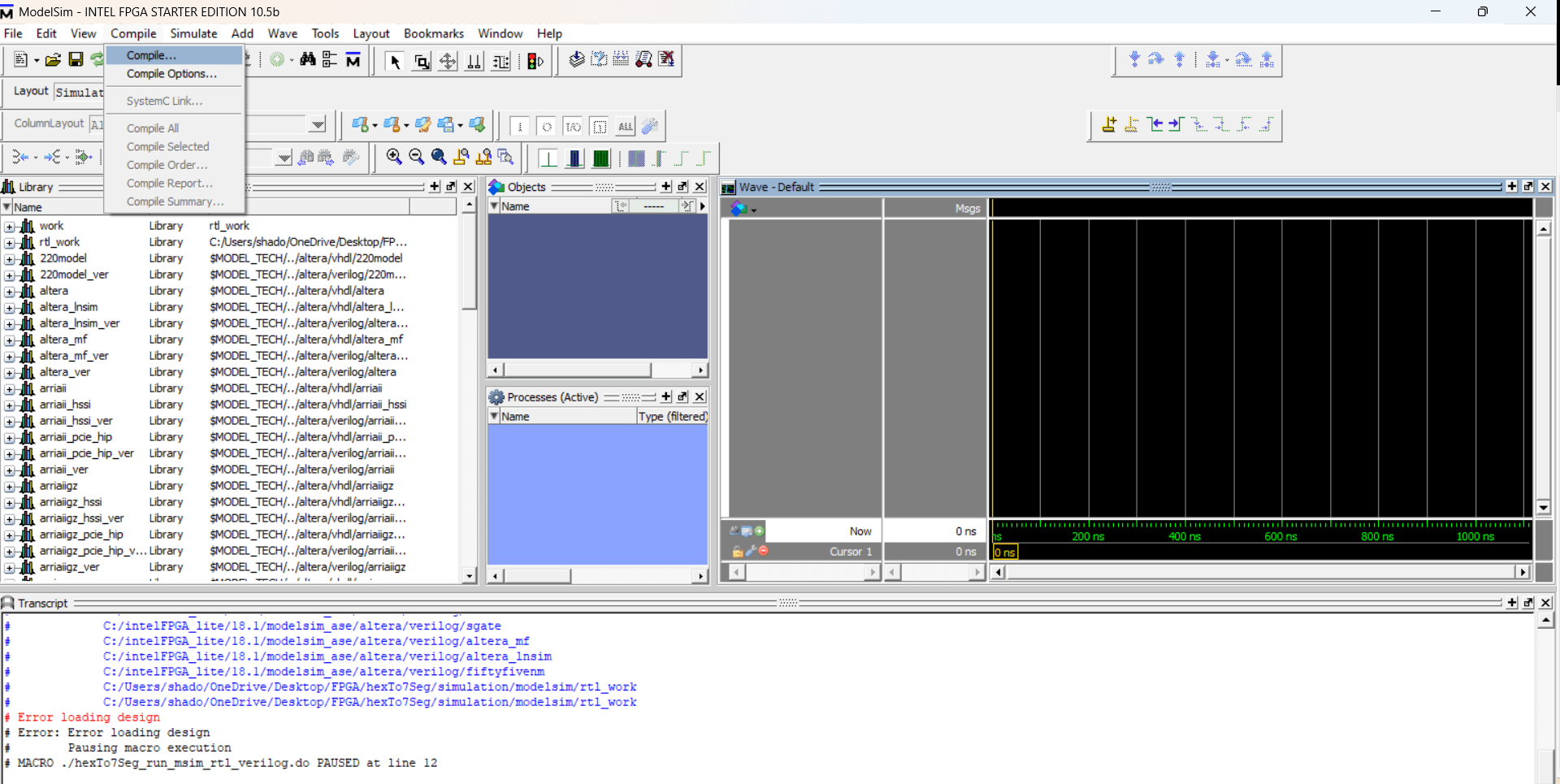Click the Wave horizontal scrollbar right arrow
Viewport: 1560px width, 784px height.
[1523, 572]
